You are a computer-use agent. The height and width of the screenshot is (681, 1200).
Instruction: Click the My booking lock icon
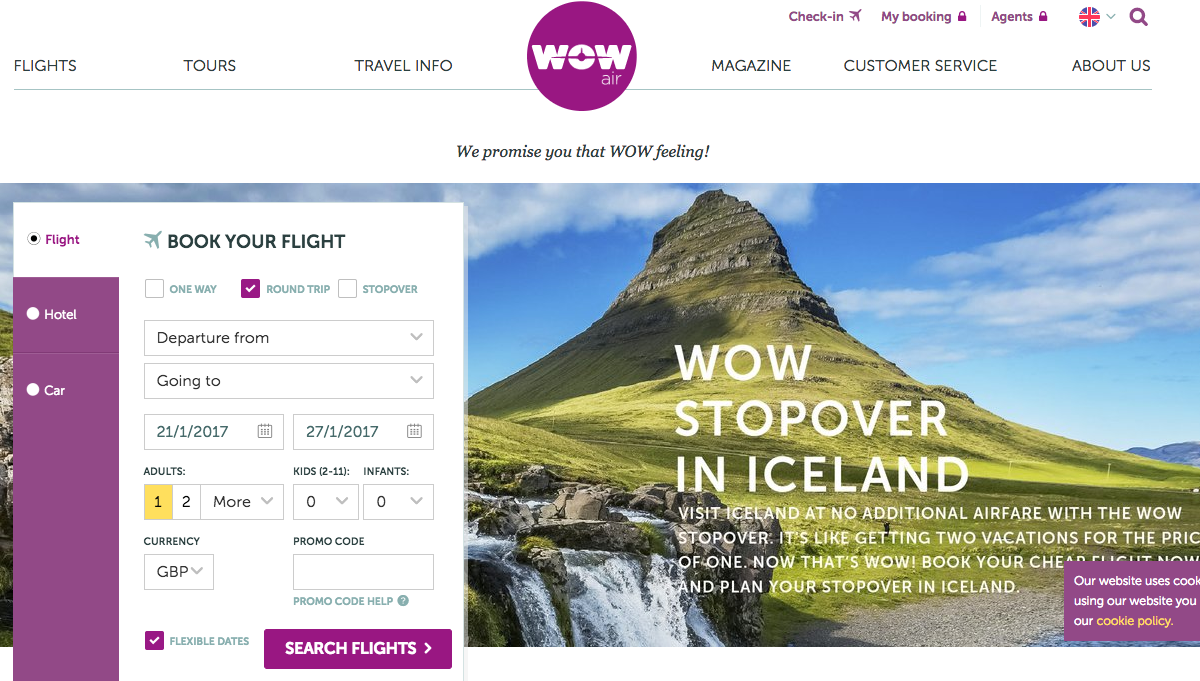pos(962,16)
